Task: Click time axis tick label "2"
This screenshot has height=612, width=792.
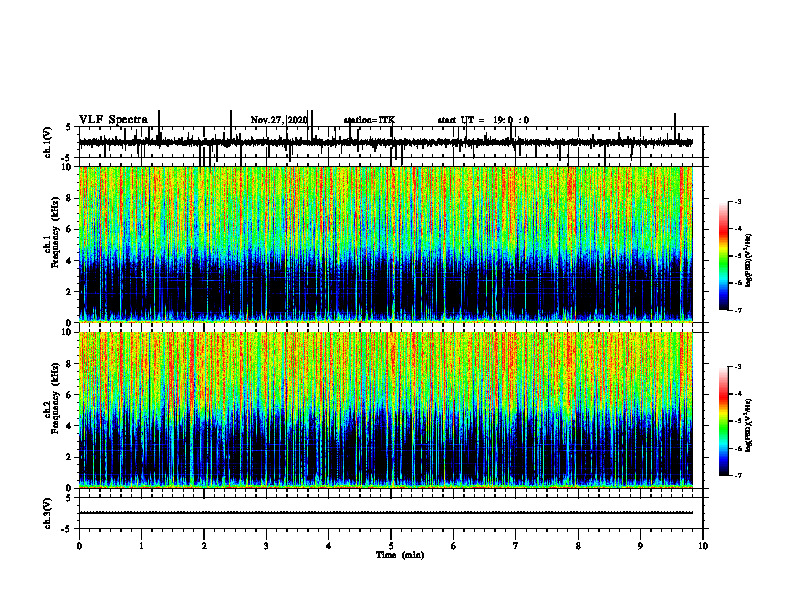Action: (204, 546)
